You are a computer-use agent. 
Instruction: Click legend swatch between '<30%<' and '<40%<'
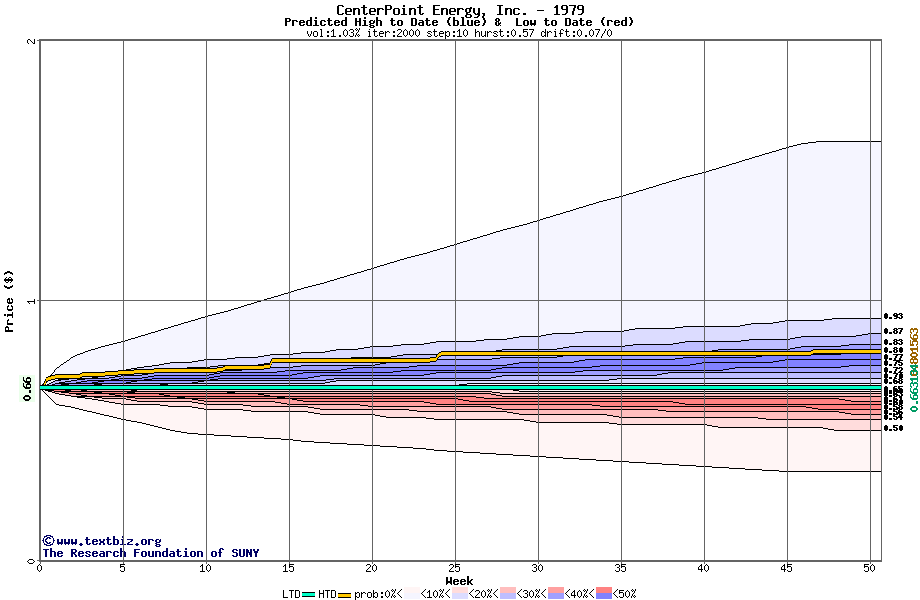point(556,594)
